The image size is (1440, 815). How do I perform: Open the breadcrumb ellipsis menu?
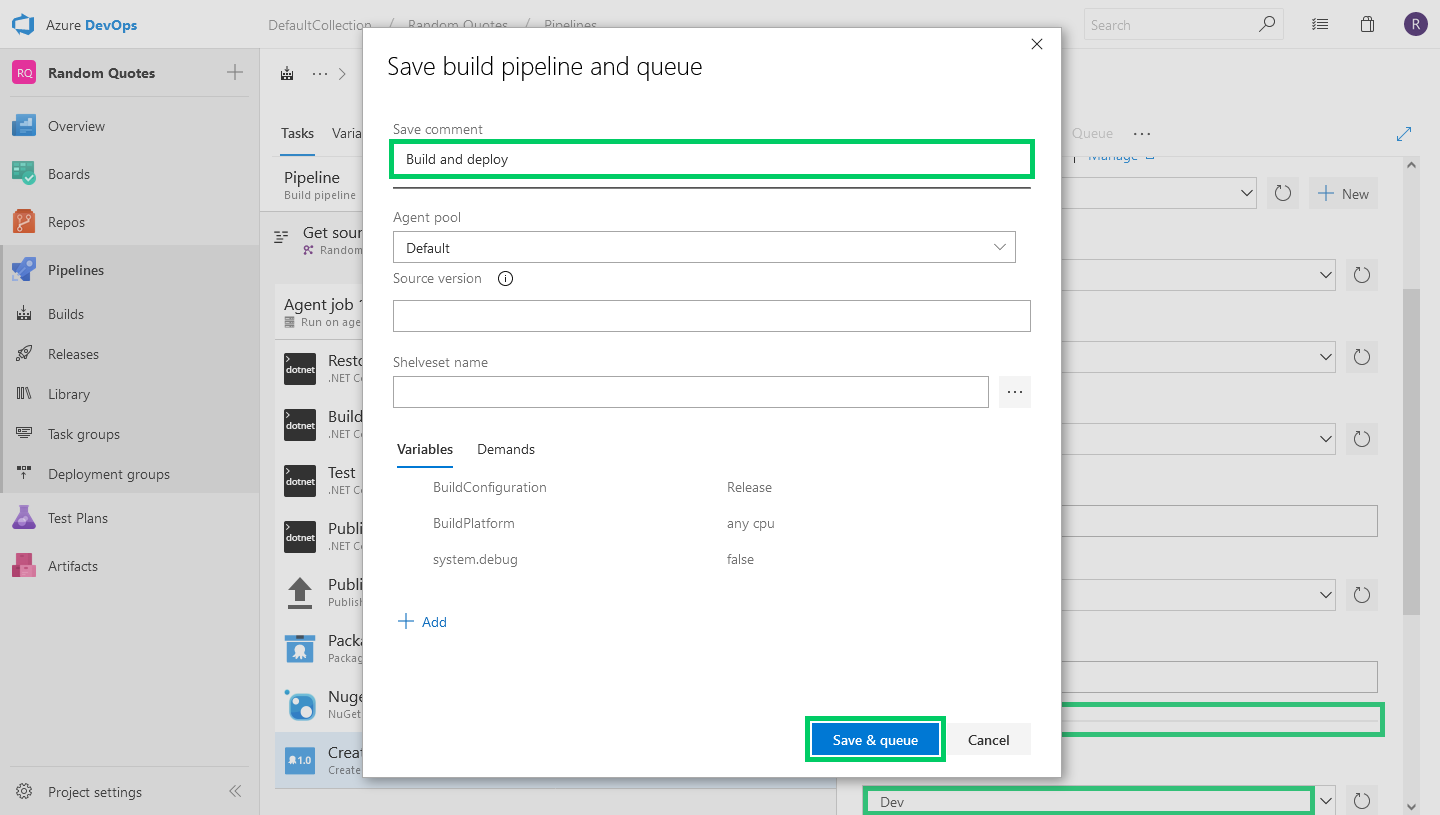pyautogui.click(x=319, y=73)
